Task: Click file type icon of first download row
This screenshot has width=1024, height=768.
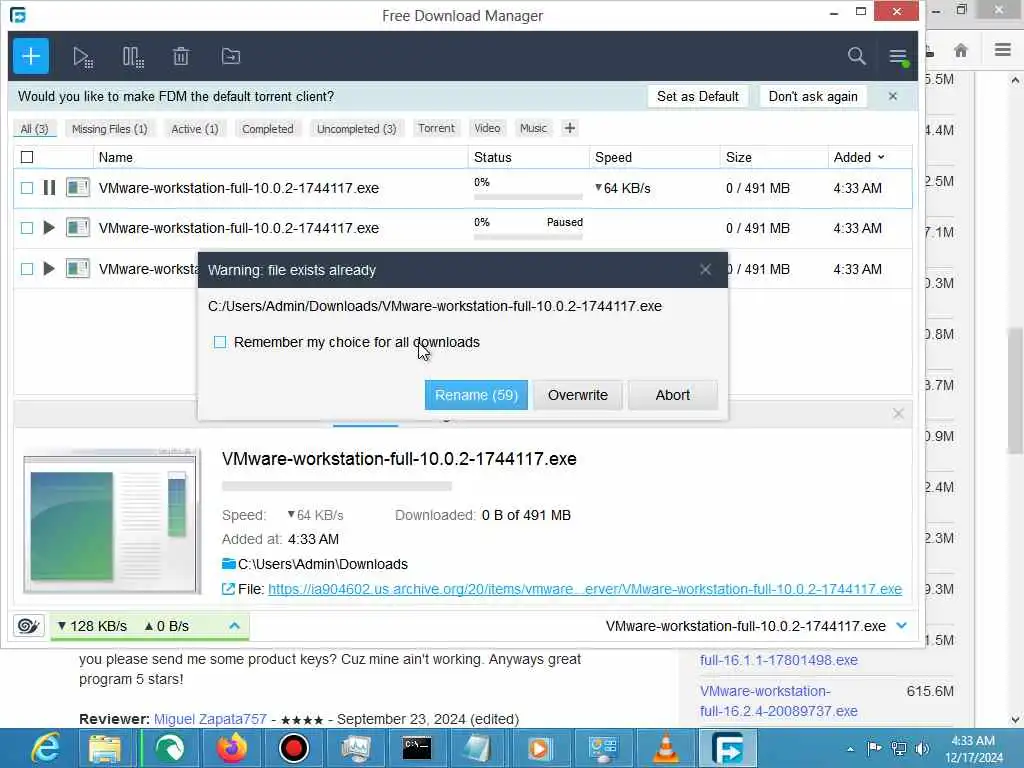Action: pyautogui.click(x=78, y=188)
